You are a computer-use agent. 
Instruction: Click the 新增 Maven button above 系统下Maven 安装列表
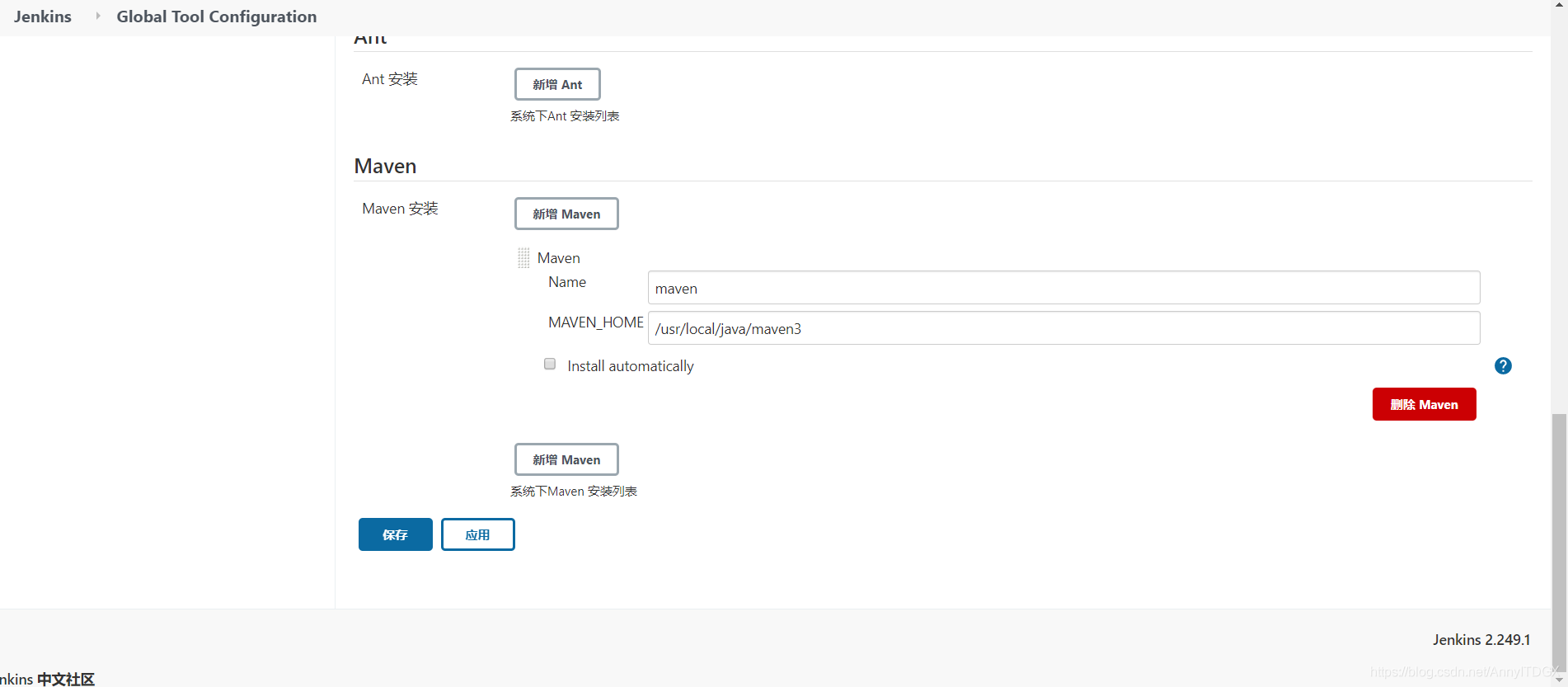click(x=566, y=459)
